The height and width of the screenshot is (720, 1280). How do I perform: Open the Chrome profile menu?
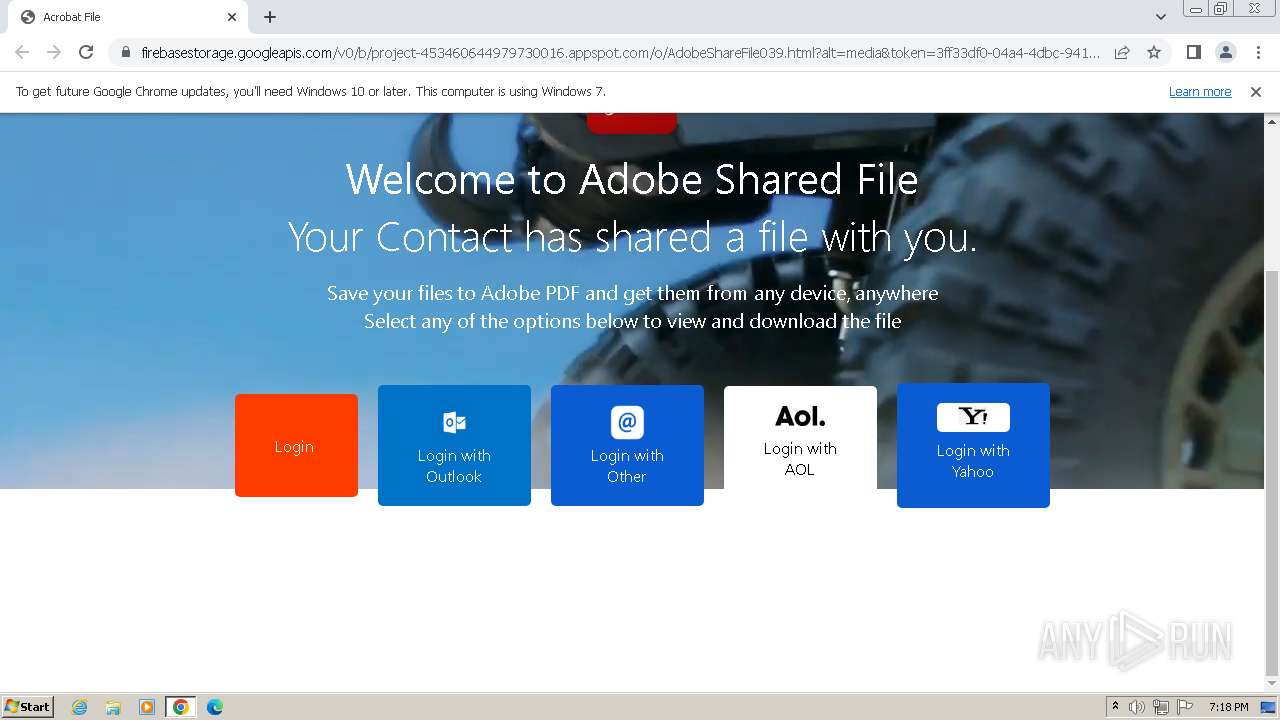pyautogui.click(x=1226, y=52)
